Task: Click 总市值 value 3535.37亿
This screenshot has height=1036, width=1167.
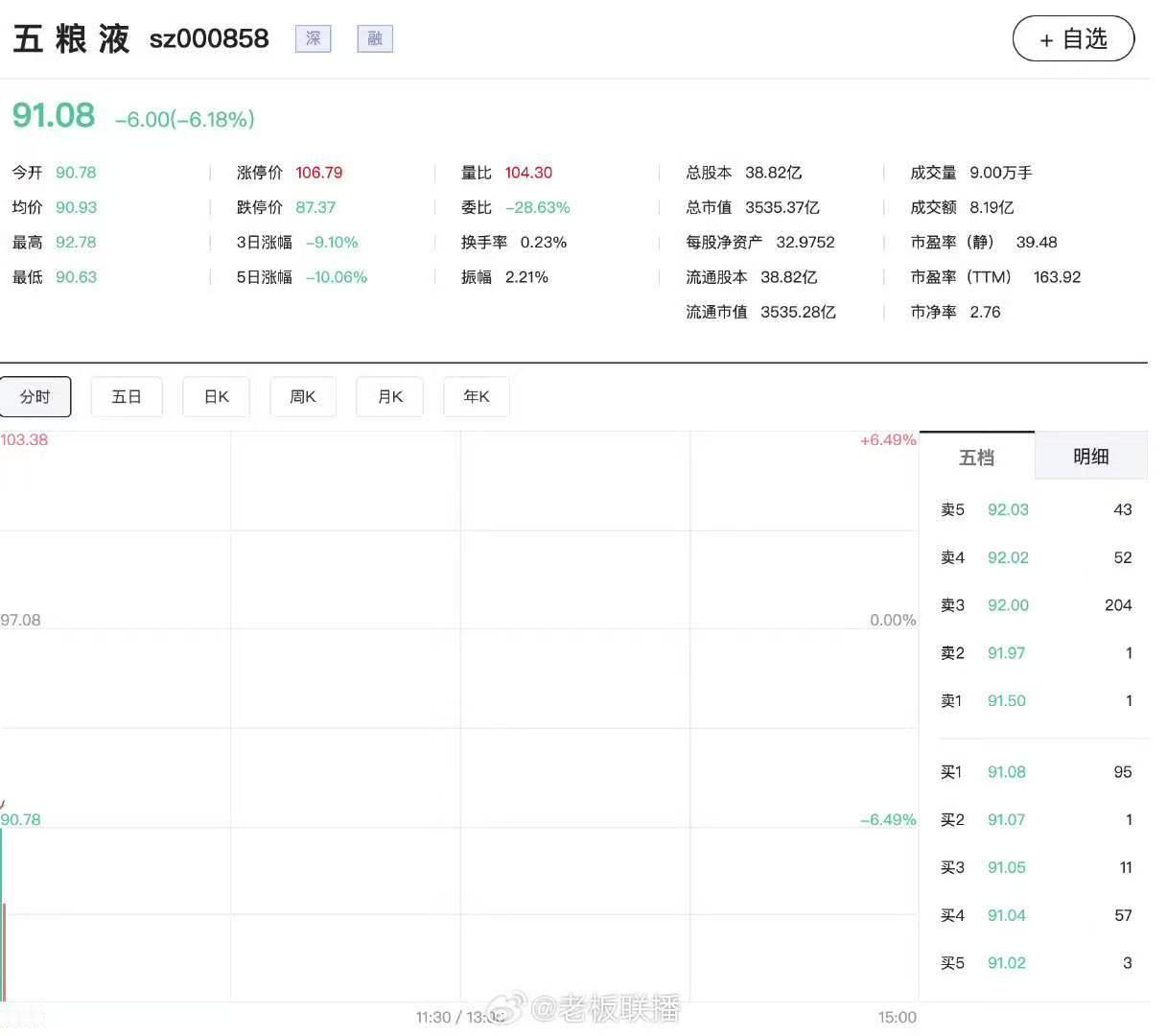Action: [782, 207]
